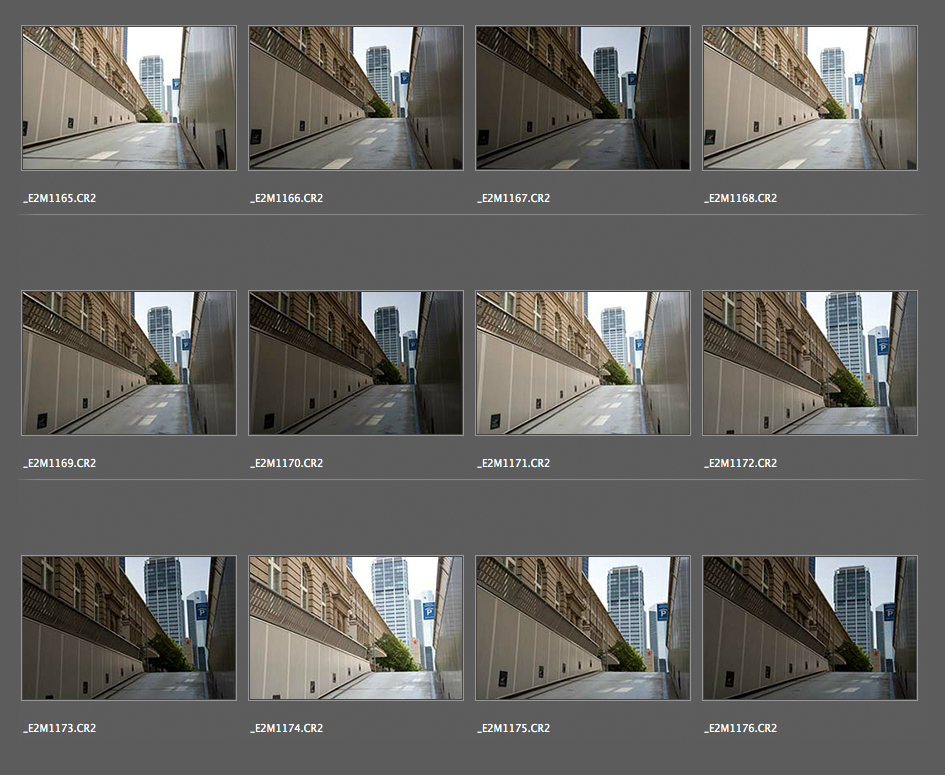Viewport: 945px width, 775px height.
Task: Click the _E2M1165.CR2 filename label
Action: (60, 198)
